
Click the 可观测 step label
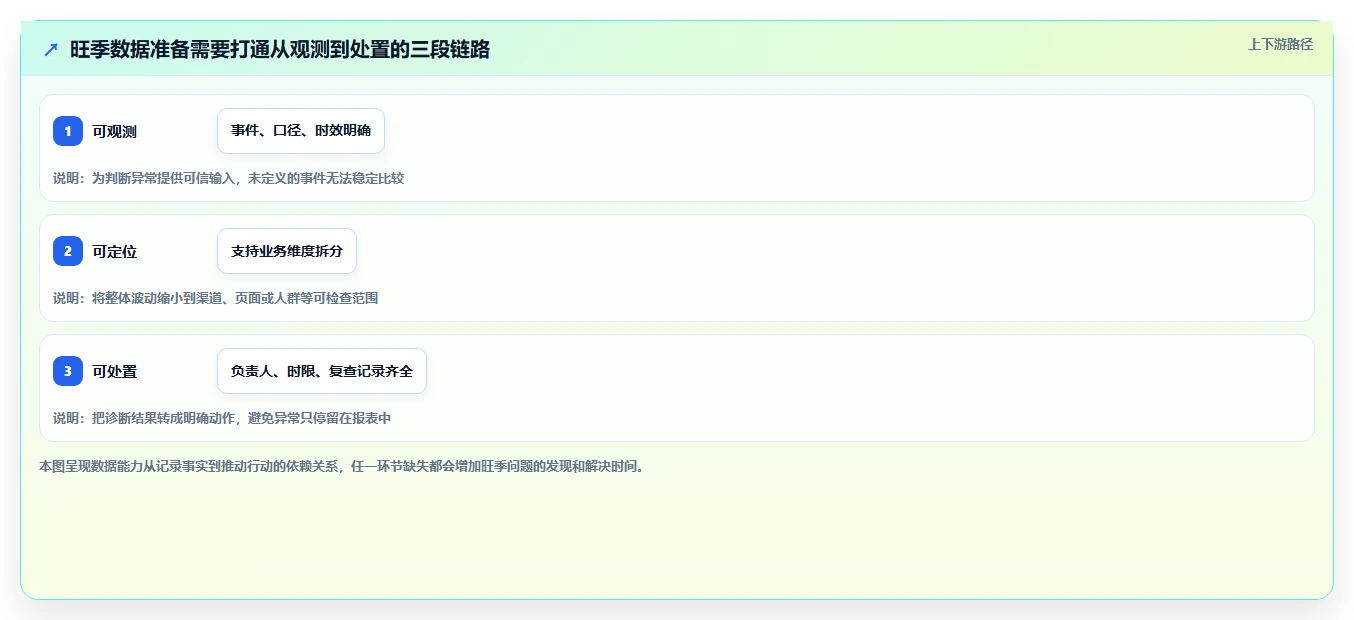click(x=115, y=131)
